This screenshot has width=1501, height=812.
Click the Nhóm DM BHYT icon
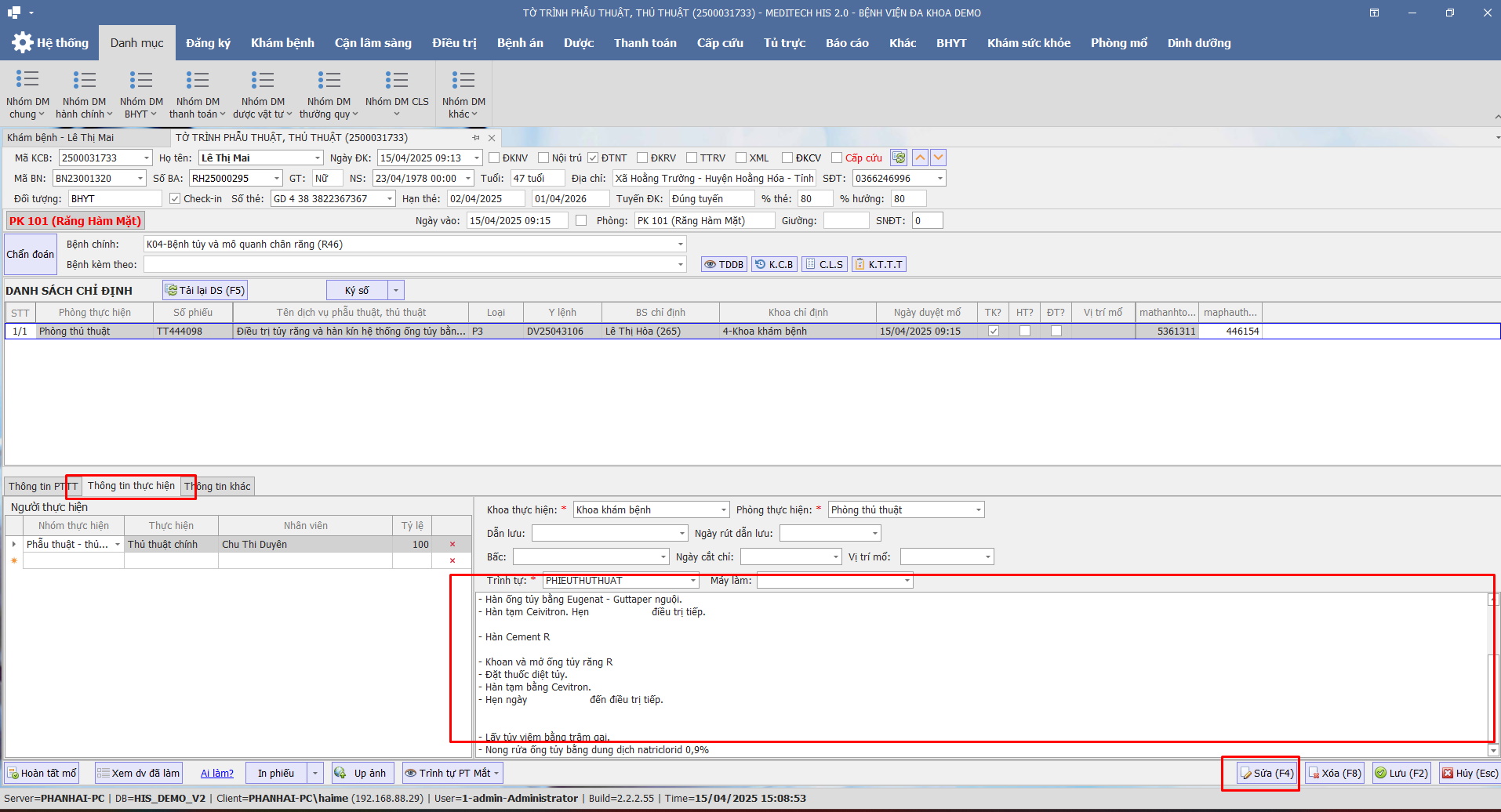tap(141, 79)
